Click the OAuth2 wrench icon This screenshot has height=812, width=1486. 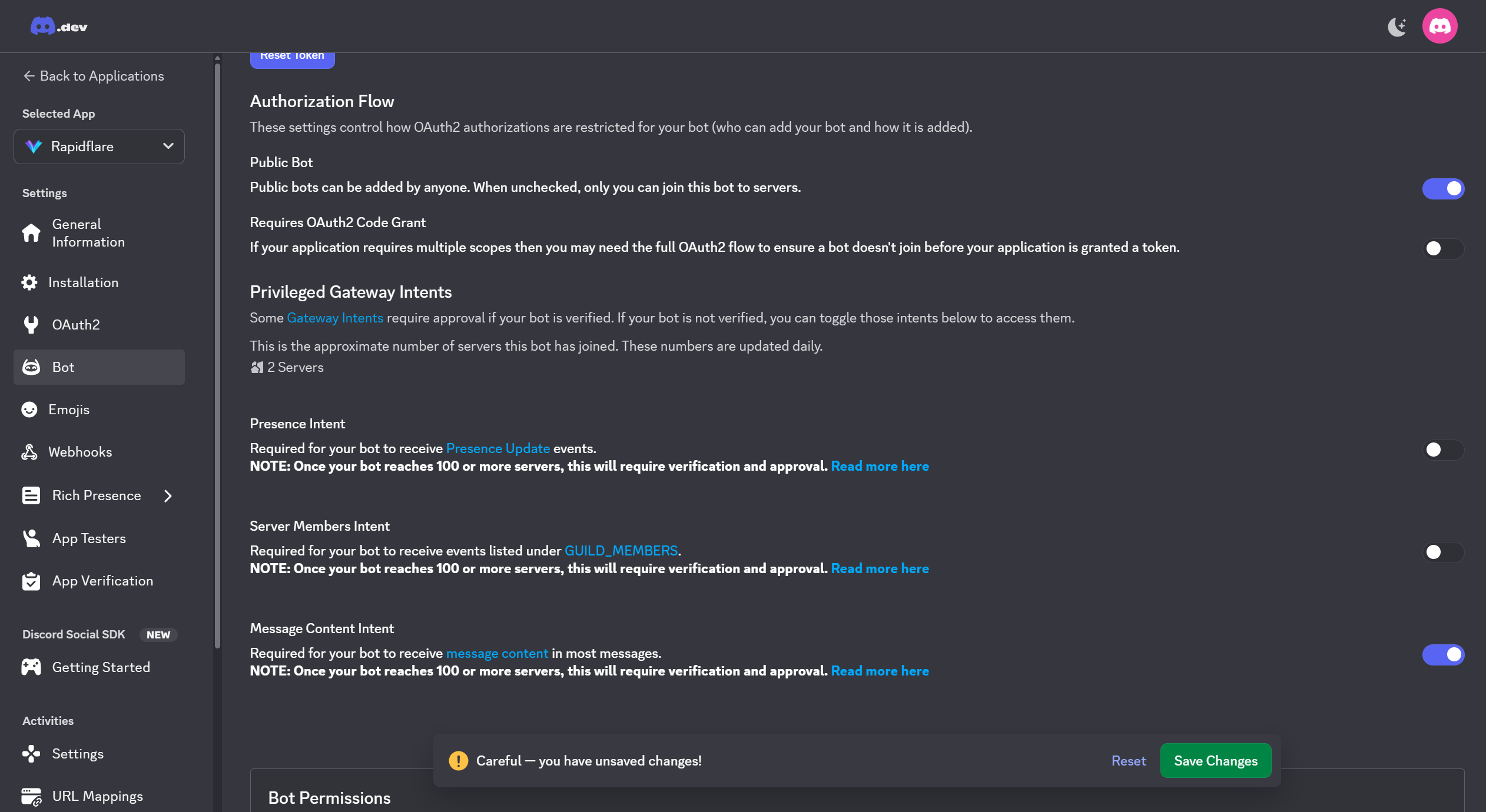[31, 325]
